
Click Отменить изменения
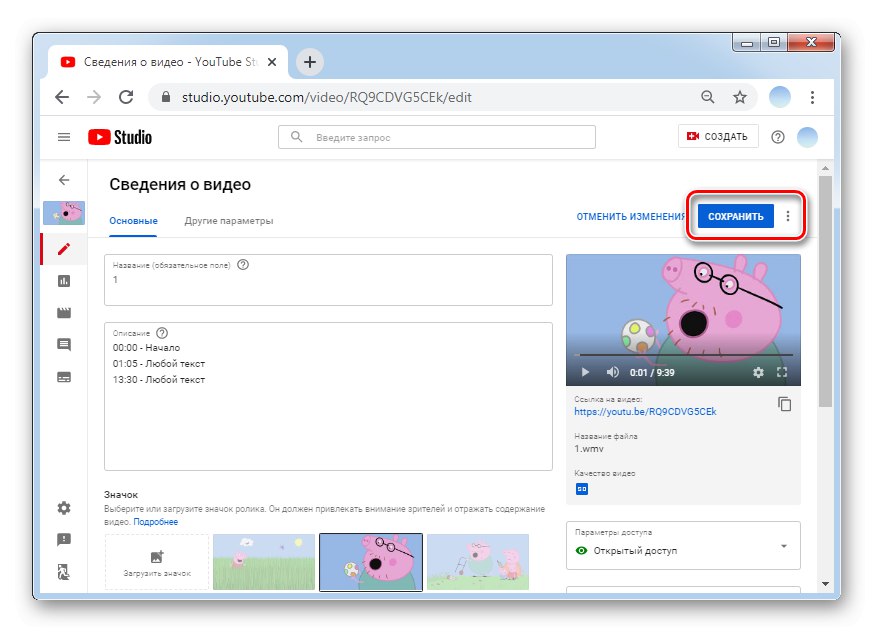pos(631,216)
